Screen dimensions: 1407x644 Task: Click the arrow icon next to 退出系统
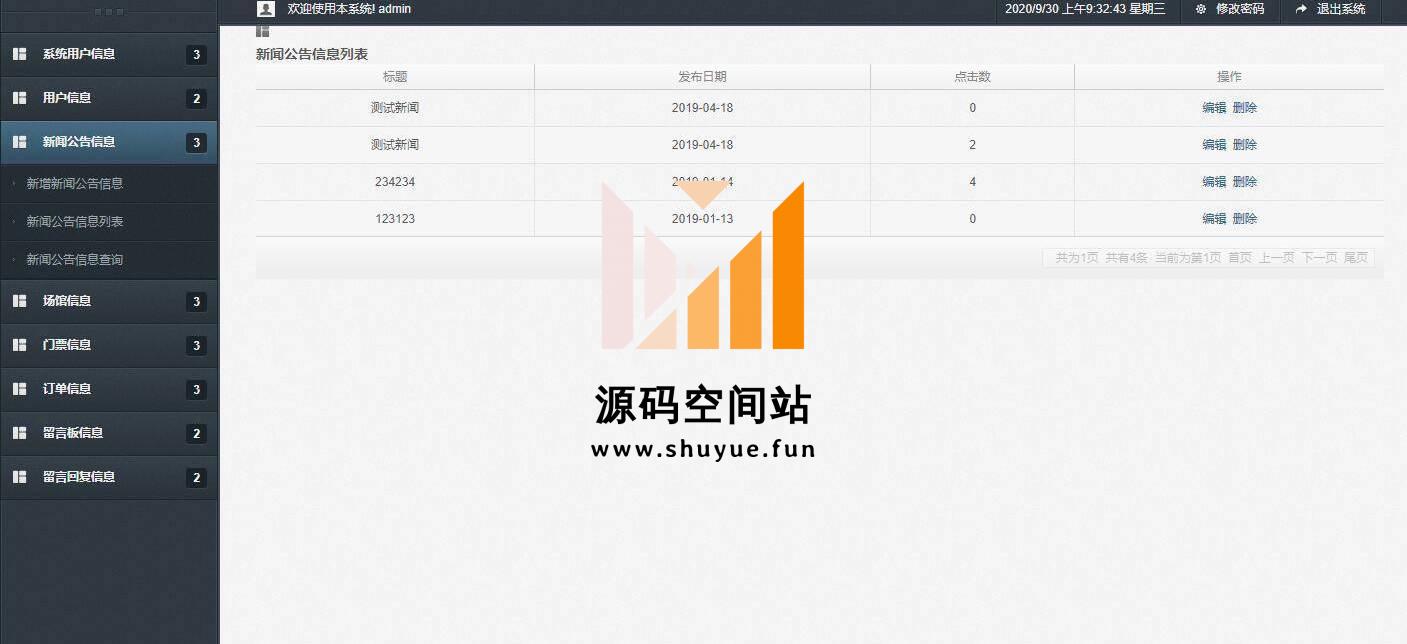(1301, 9)
